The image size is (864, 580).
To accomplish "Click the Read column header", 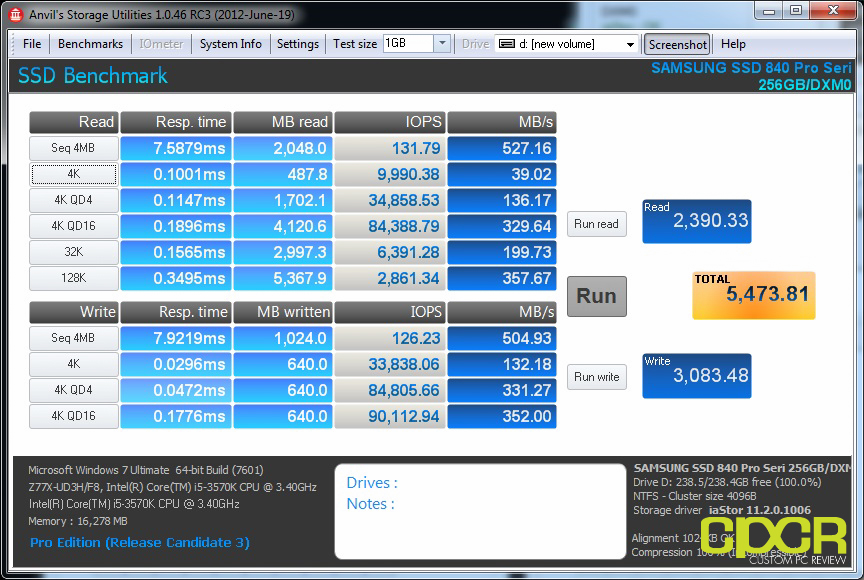I will point(73,122).
